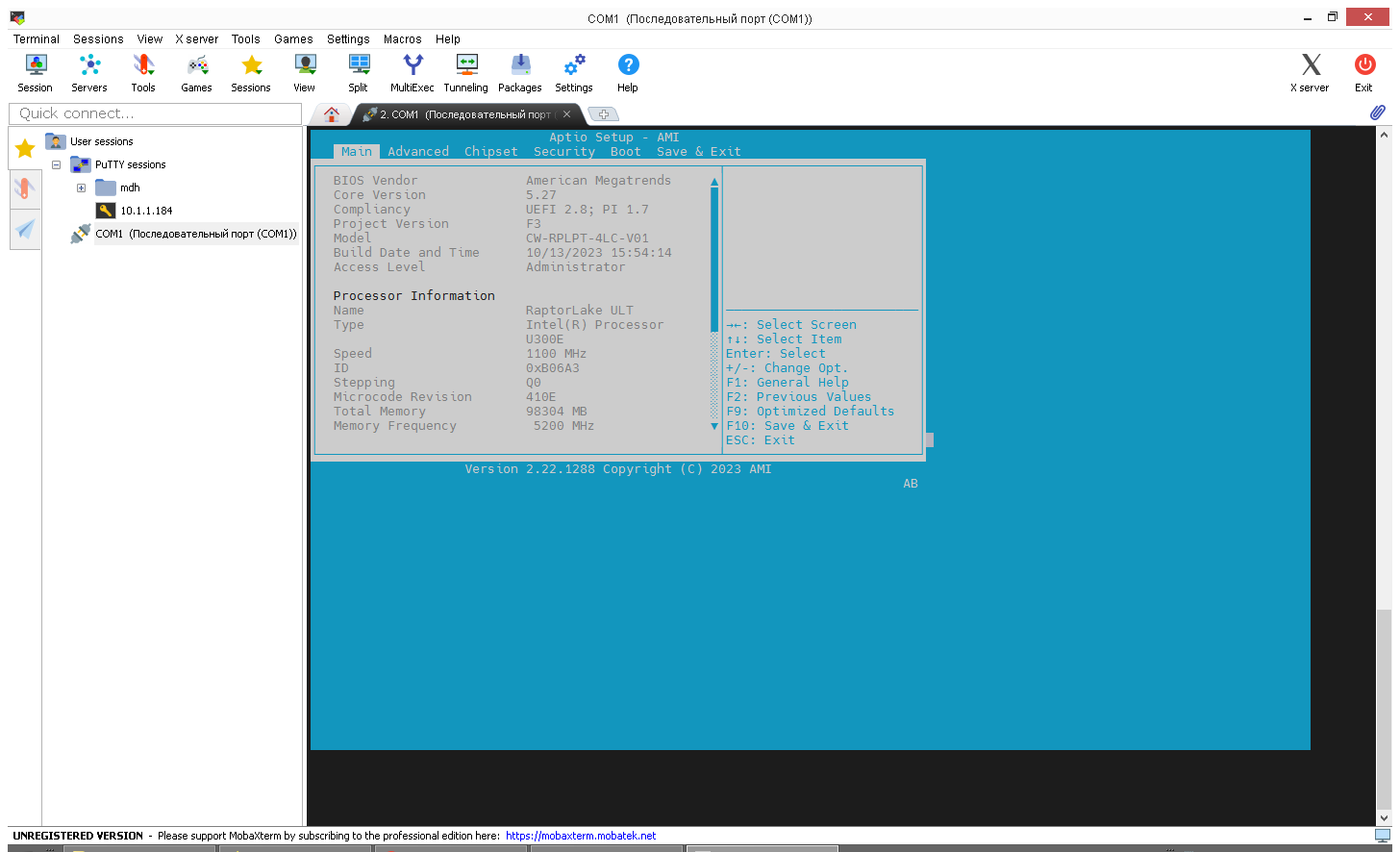
Task: Open the Settings gears toolbar icon
Action: [574, 73]
